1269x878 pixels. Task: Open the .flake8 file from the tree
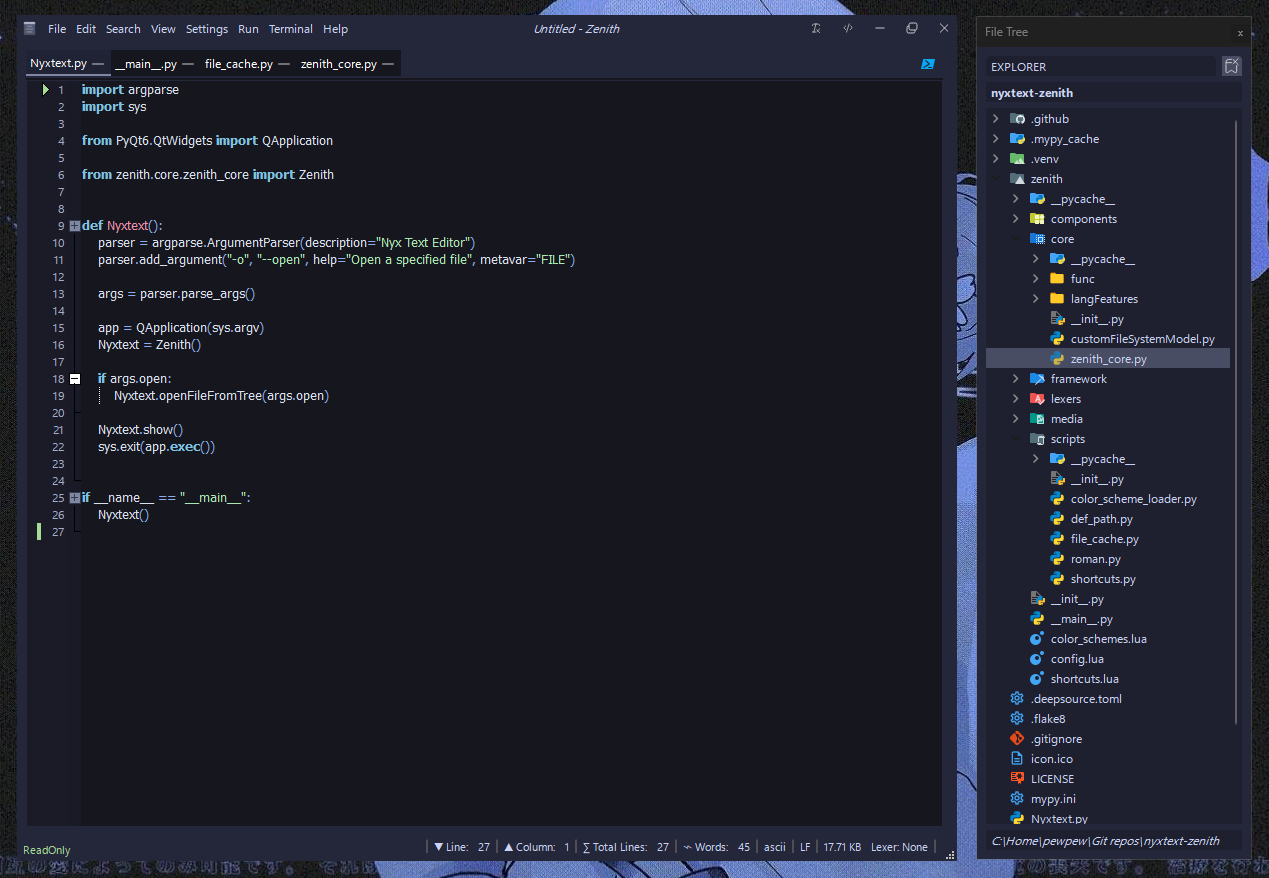coord(1046,718)
